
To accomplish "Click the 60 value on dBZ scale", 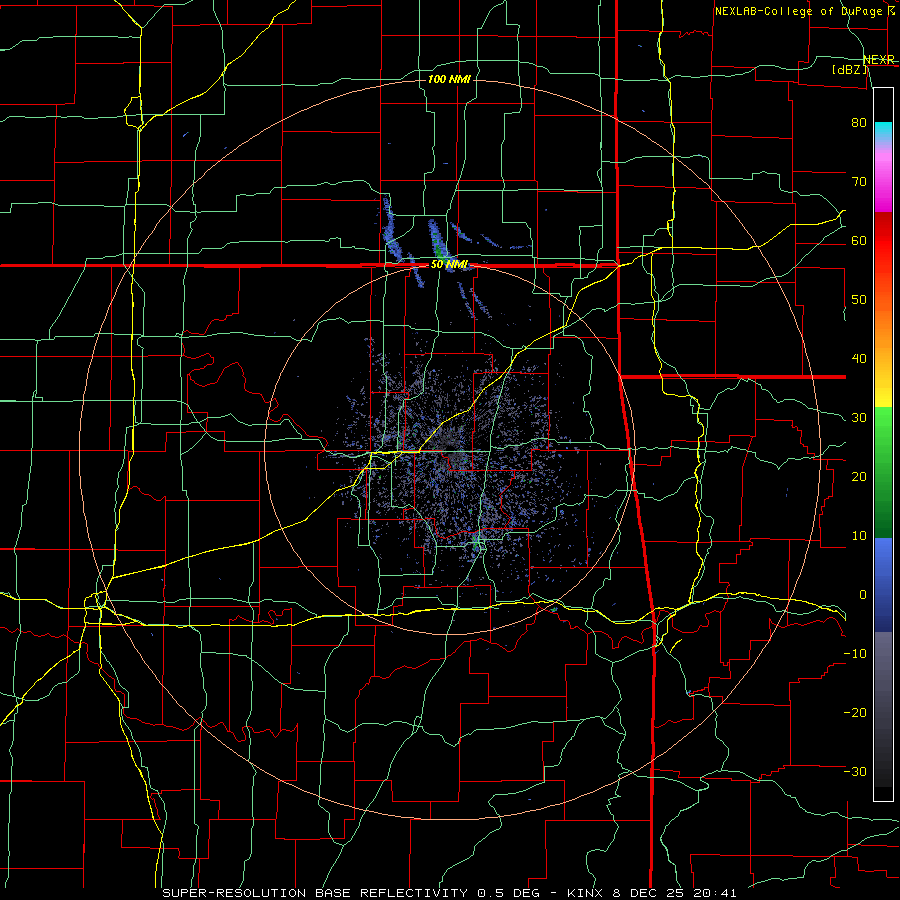I will coord(859,240).
